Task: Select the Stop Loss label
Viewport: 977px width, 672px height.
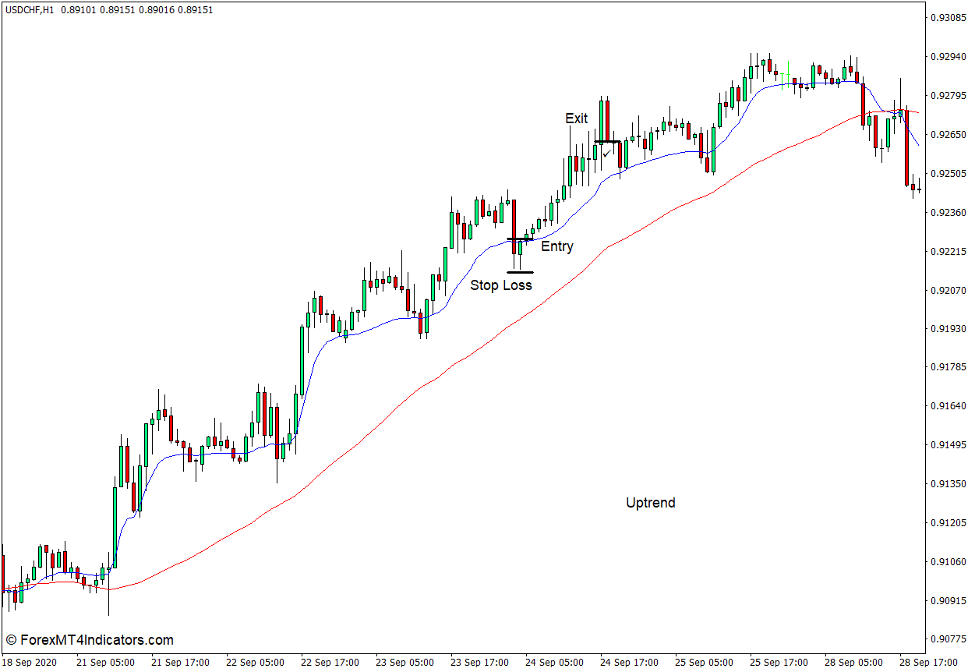Action: 503,285
